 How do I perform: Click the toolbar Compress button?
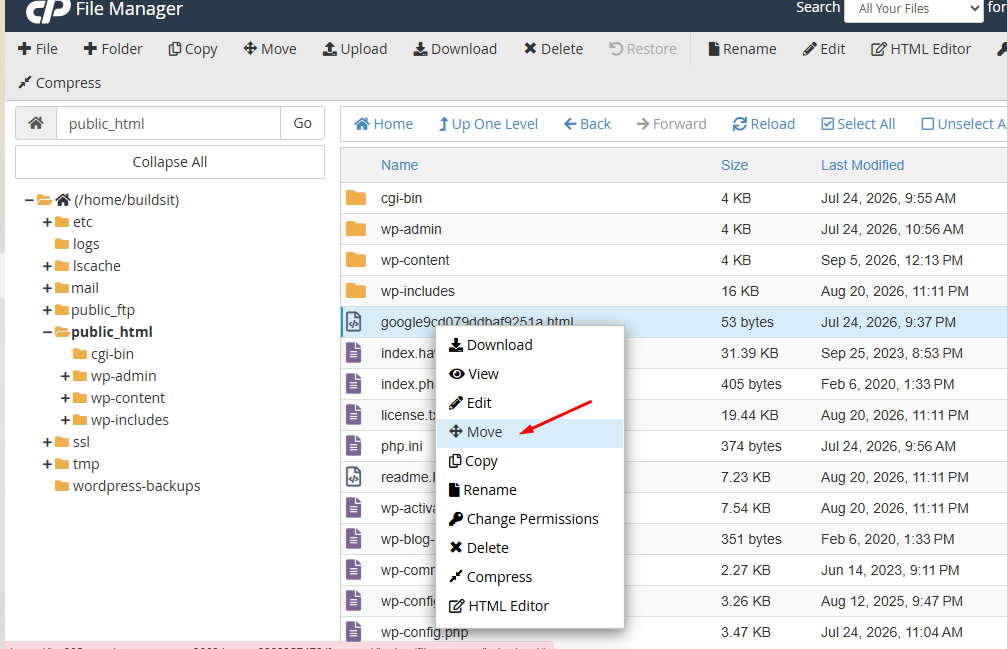pos(59,83)
